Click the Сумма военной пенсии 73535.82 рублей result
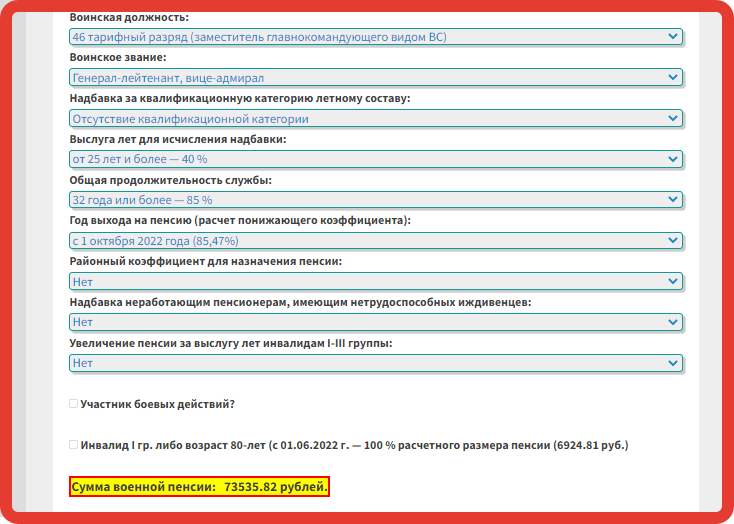The height and width of the screenshot is (524, 734). click(199, 487)
